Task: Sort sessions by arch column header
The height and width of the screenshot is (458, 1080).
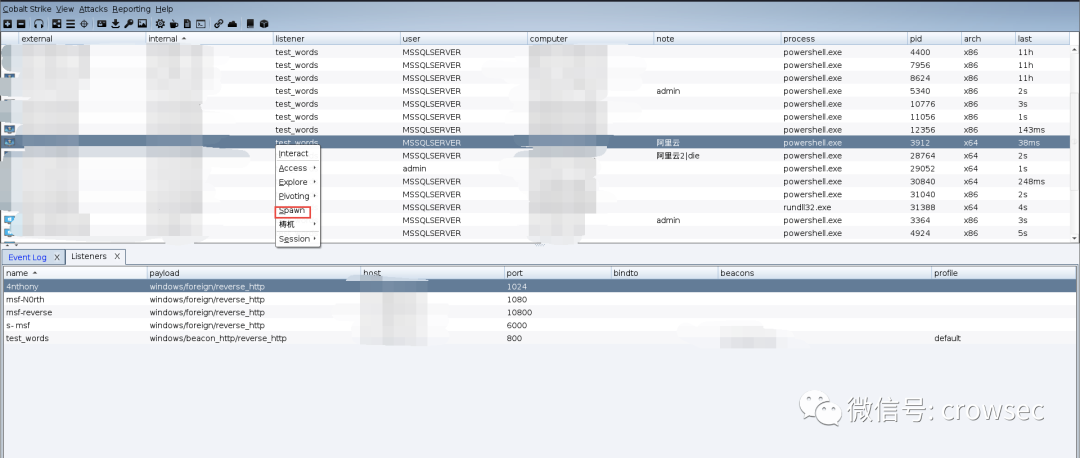Action: 988,39
